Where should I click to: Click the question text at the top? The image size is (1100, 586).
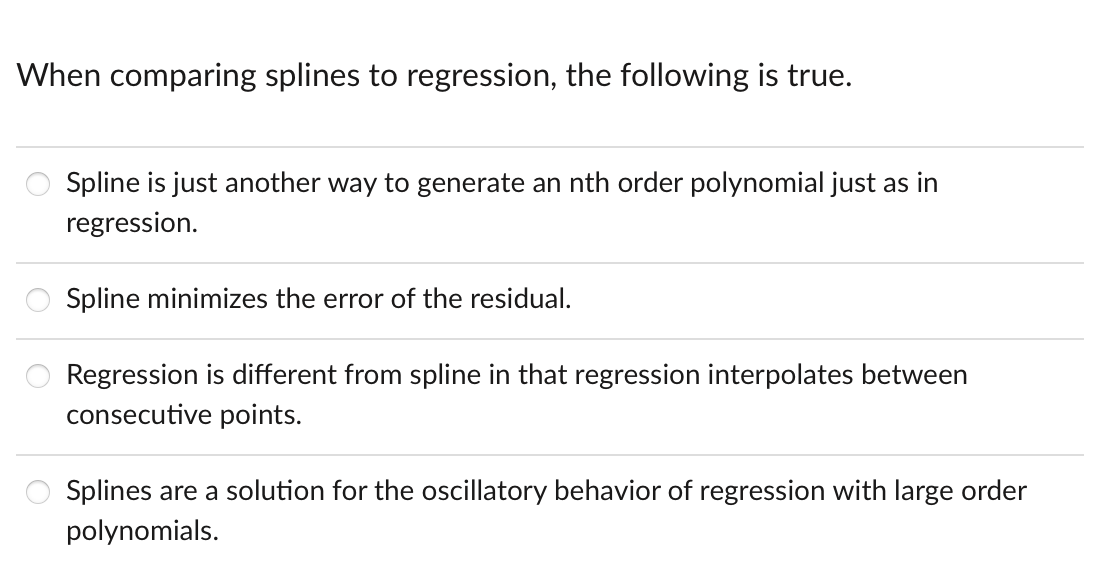(x=432, y=75)
